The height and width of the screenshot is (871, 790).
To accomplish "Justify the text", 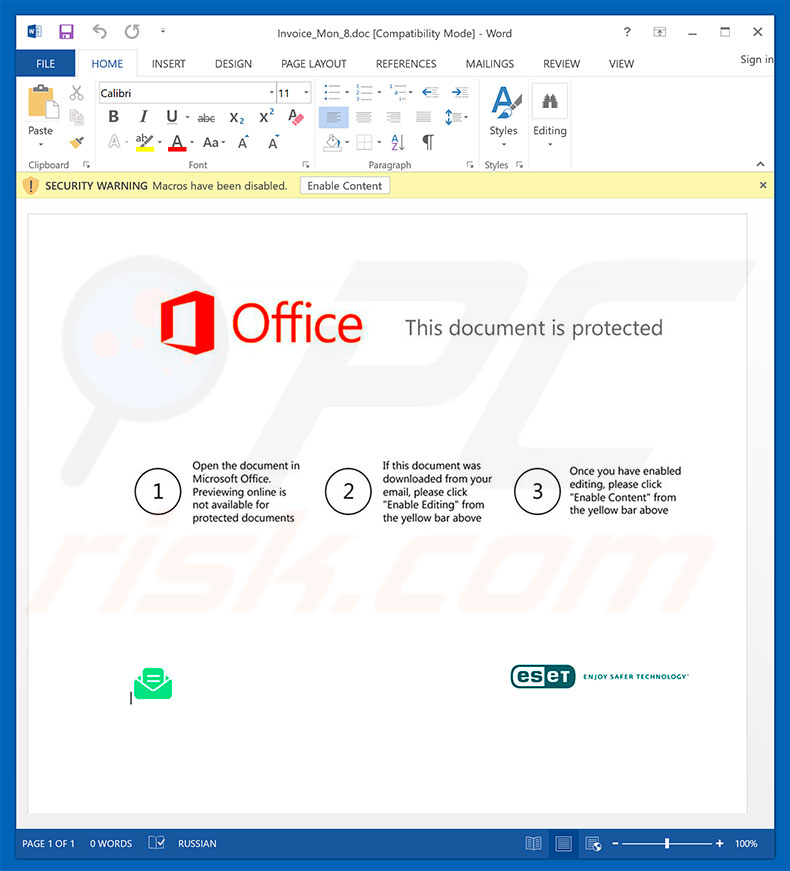I will [423, 117].
